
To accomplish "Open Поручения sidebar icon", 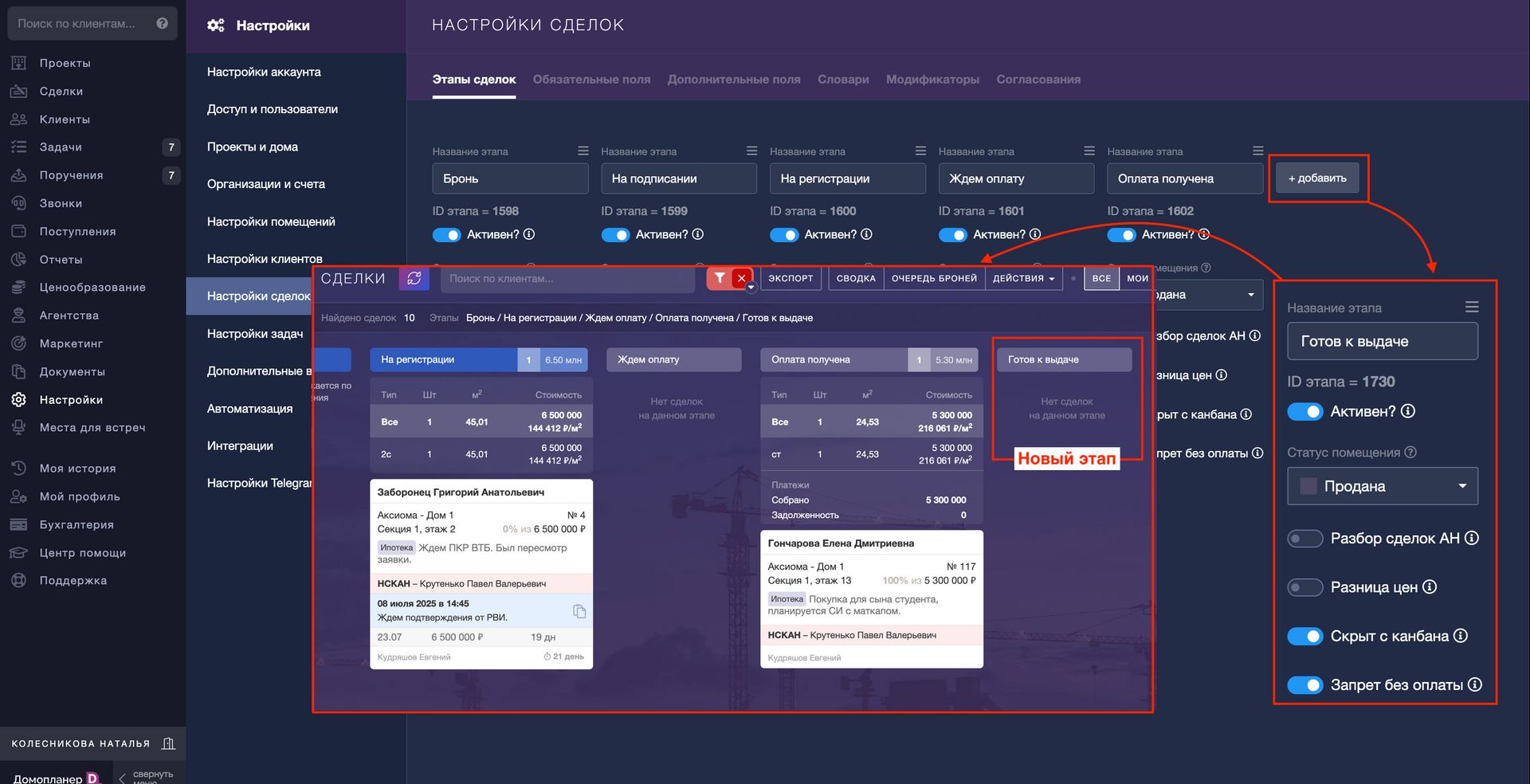I will (19, 175).
